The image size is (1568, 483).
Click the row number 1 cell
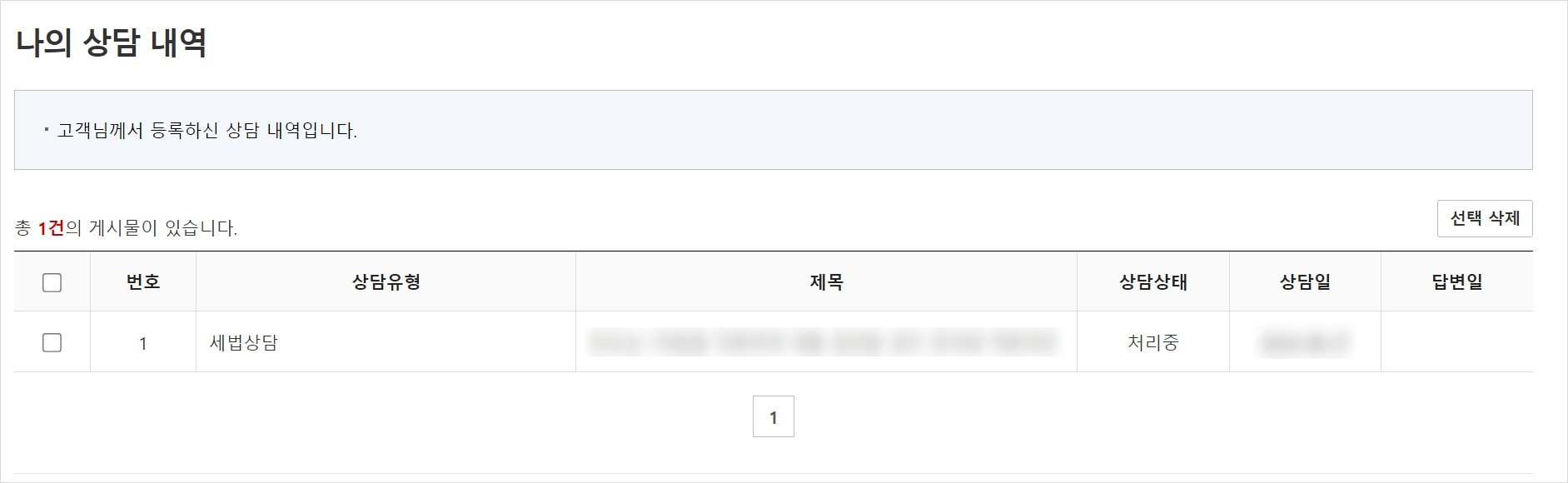(x=142, y=341)
